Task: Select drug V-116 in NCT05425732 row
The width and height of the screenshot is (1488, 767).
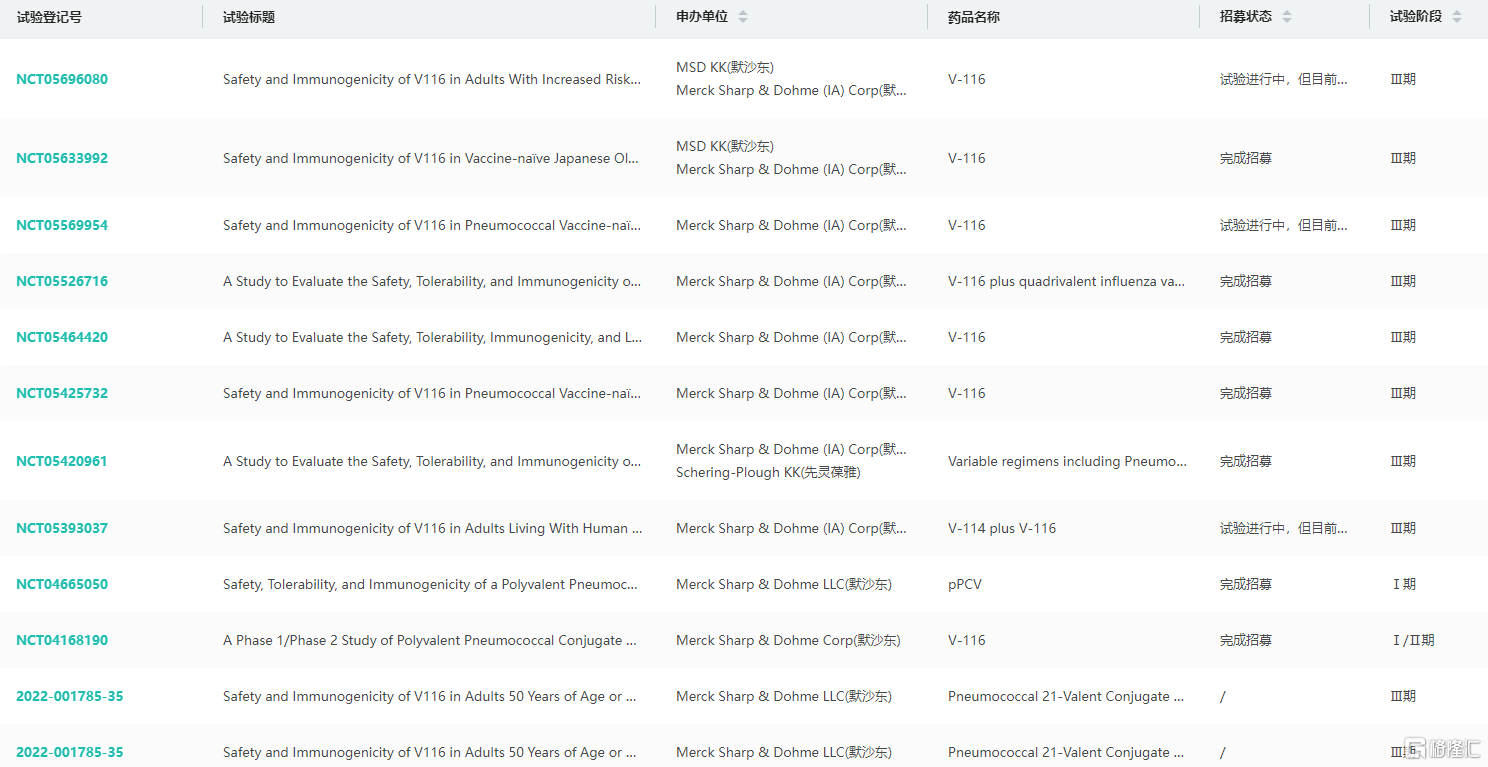Action: tap(967, 393)
